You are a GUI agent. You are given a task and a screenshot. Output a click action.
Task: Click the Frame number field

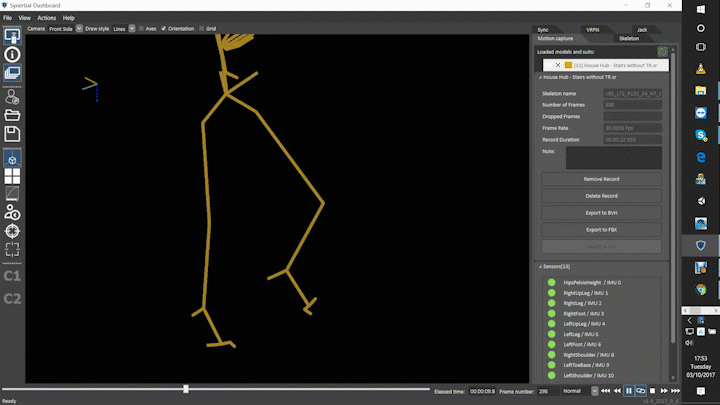[x=547, y=391]
